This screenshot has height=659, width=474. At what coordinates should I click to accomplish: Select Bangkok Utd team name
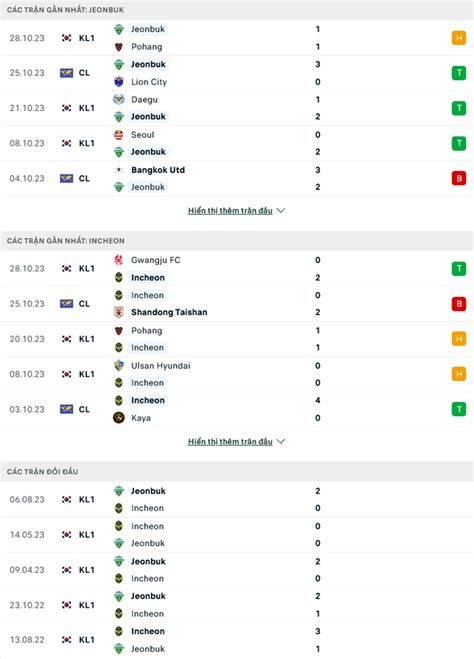pyautogui.click(x=158, y=170)
